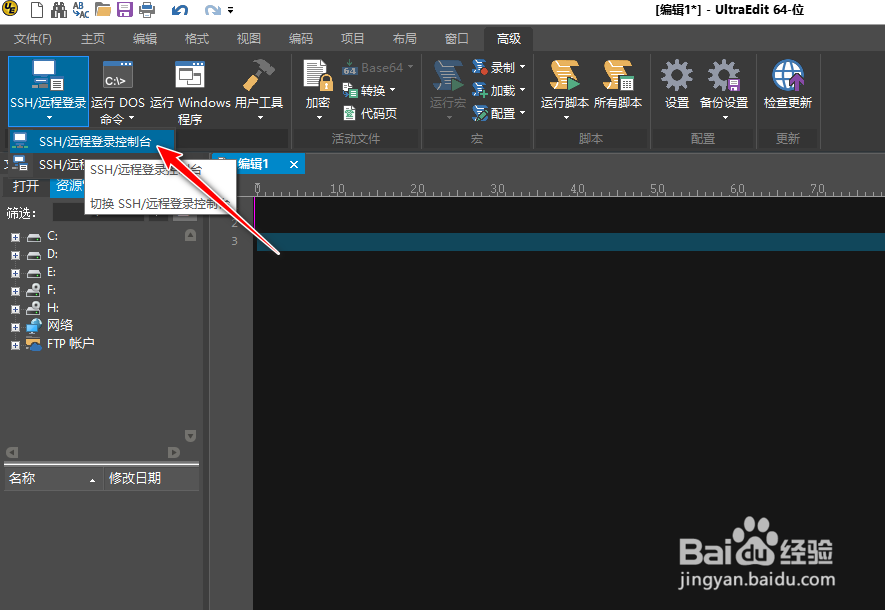Switch to the 资源 panel tab
This screenshot has width=885, height=610.
point(69,186)
